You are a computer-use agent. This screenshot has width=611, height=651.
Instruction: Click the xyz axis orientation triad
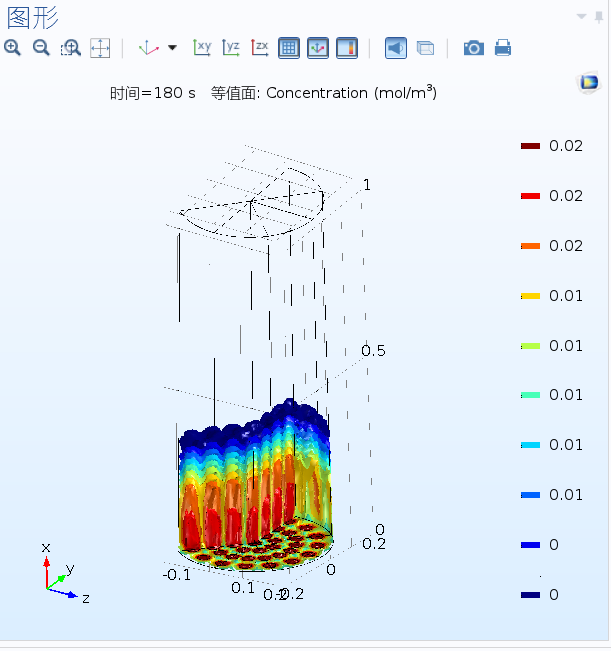[x=66, y=573]
